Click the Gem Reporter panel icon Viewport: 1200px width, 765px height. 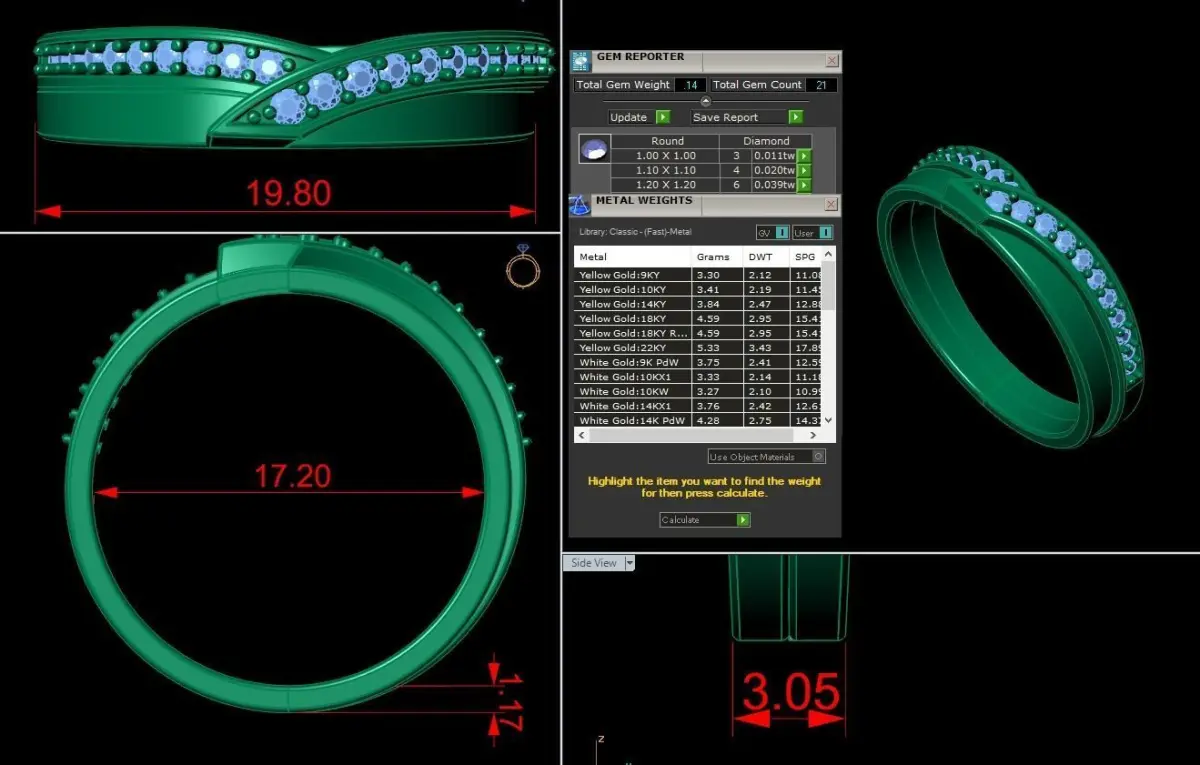tap(581, 61)
